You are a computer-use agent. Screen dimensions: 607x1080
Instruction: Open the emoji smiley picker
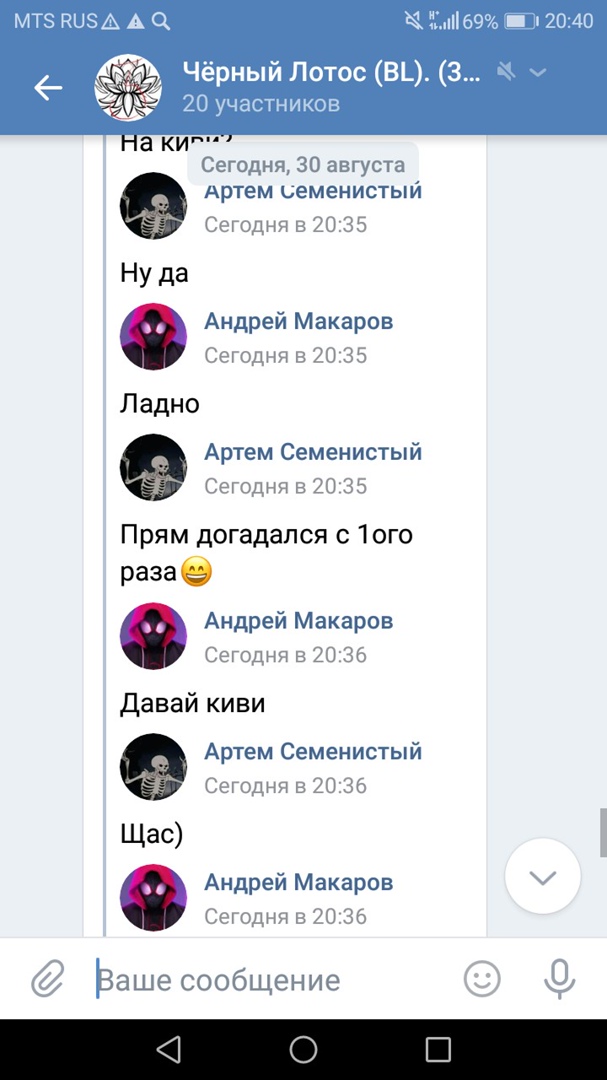point(482,979)
